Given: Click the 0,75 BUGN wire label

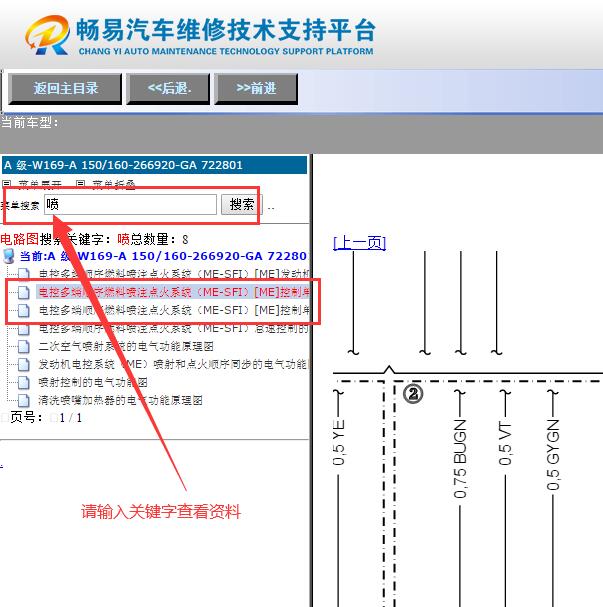Looking at the screenshot, I should point(460,459).
